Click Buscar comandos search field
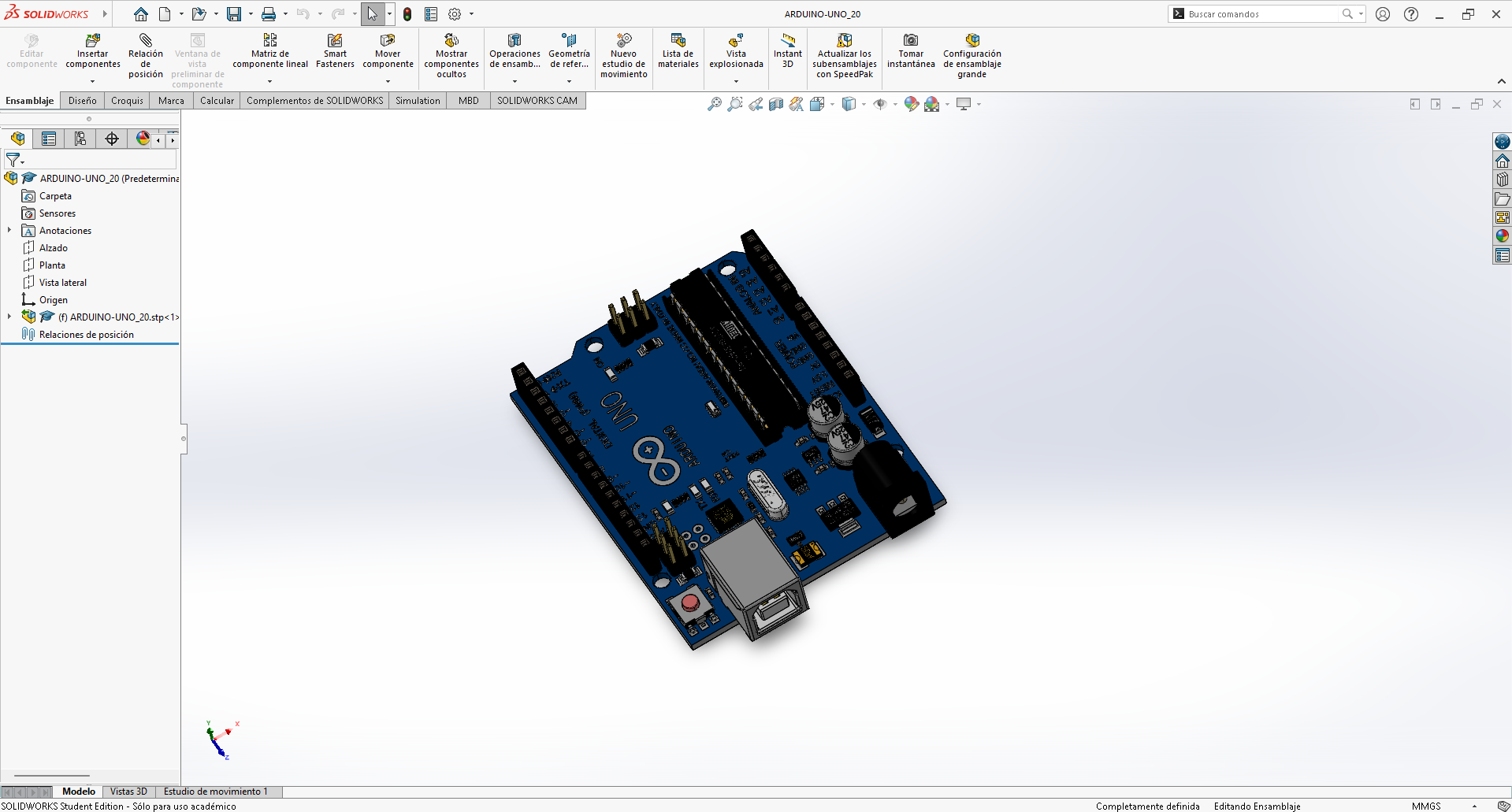1512x812 pixels. click(1263, 14)
